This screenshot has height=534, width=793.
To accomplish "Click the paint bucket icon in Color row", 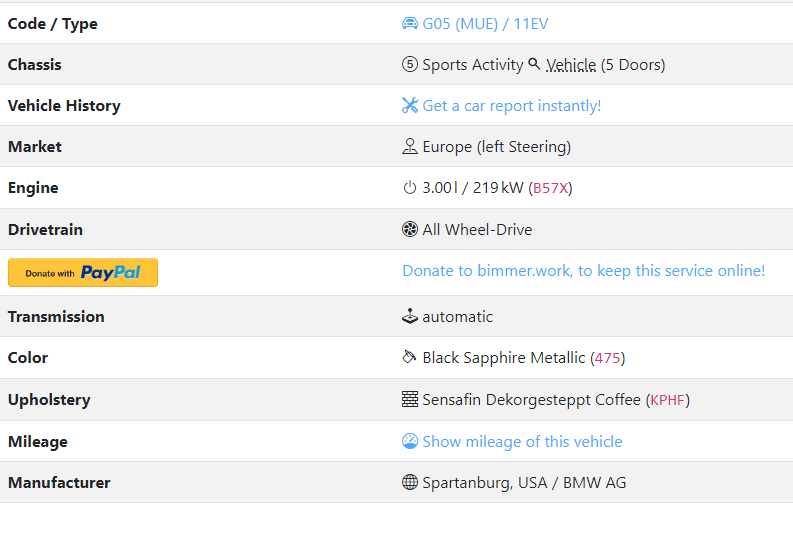I will click(409, 357).
